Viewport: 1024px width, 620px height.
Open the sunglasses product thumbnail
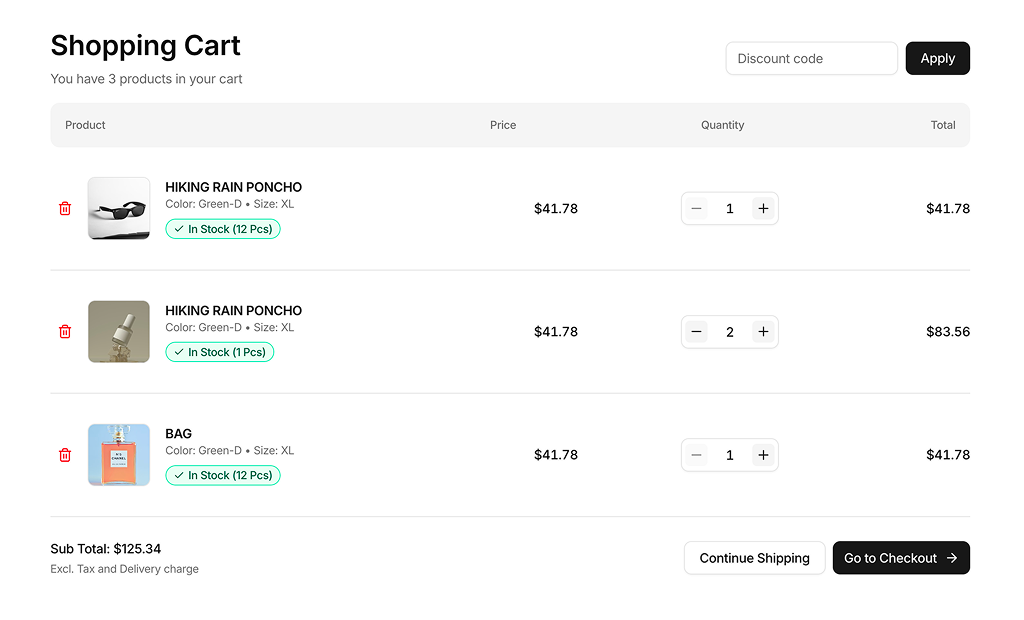click(x=119, y=208)
